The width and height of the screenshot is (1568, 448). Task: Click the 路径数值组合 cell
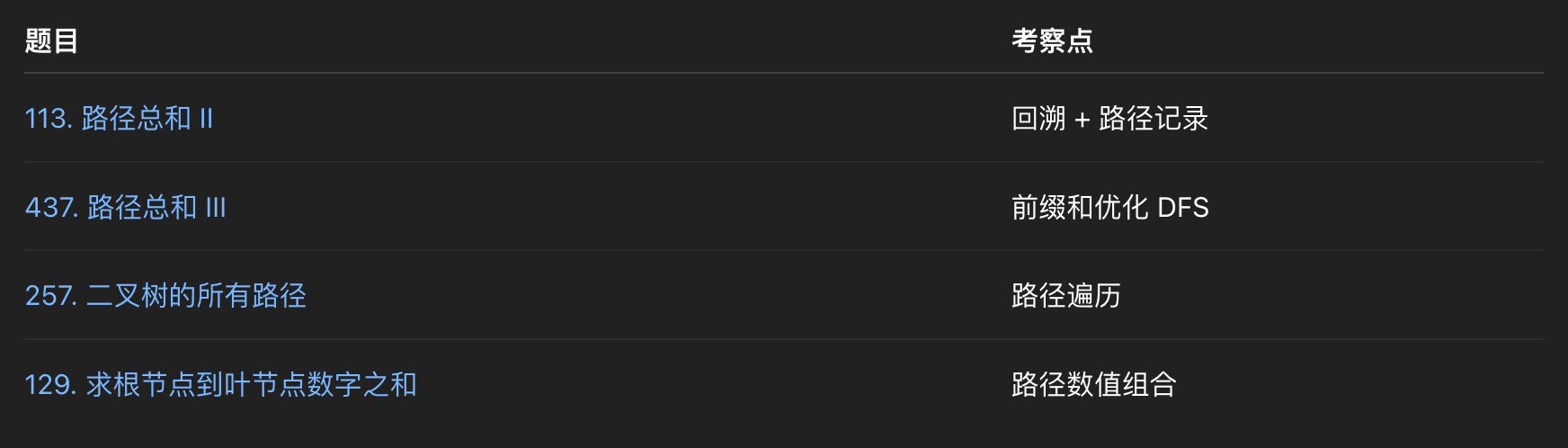click(x=1093, y=384)
